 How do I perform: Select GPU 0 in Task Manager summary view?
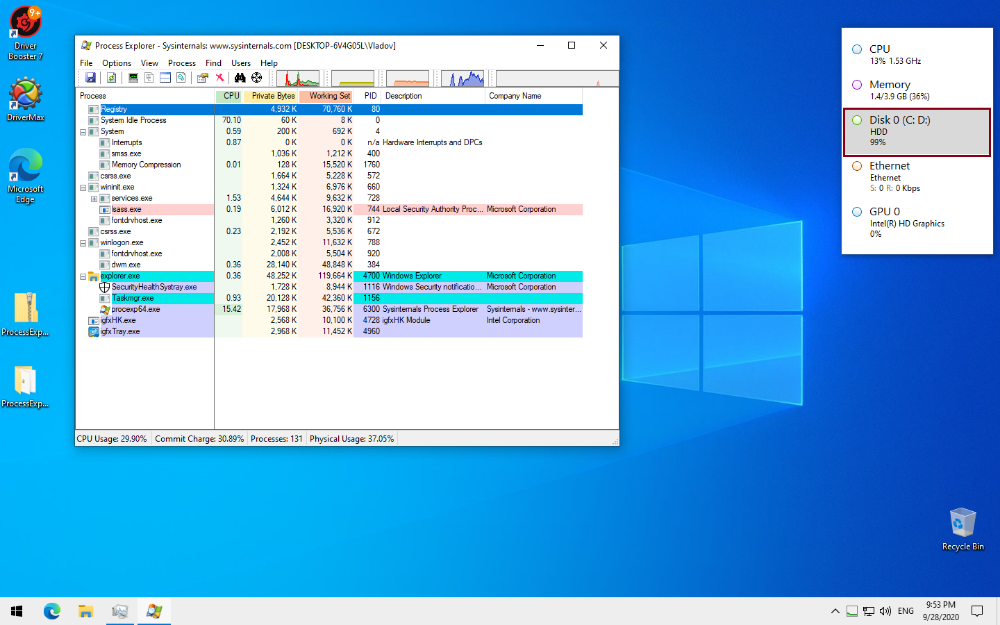click(916, 222)
